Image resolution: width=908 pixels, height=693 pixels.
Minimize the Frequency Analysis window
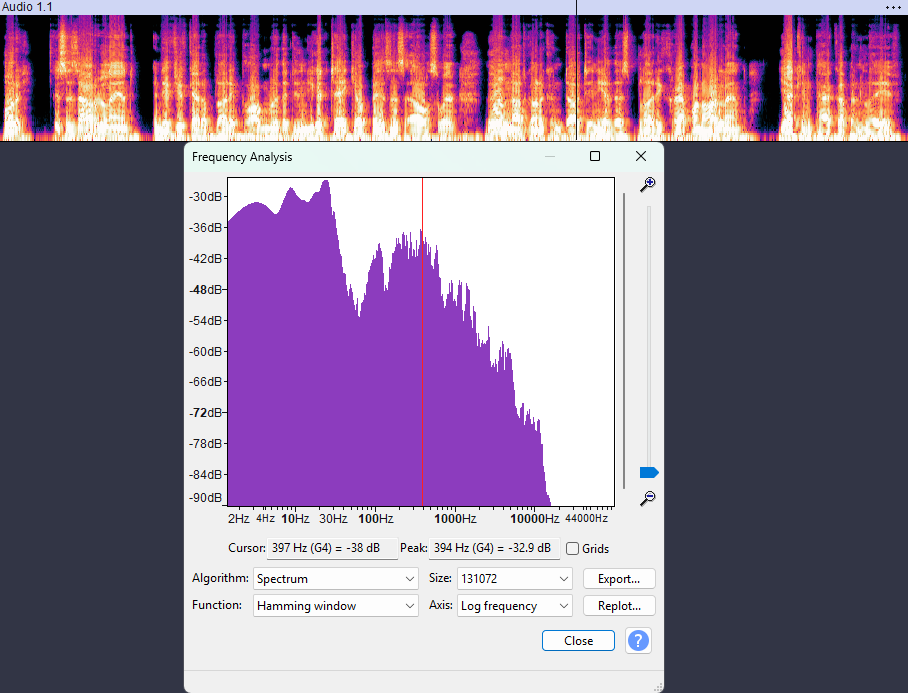[550, 157]
